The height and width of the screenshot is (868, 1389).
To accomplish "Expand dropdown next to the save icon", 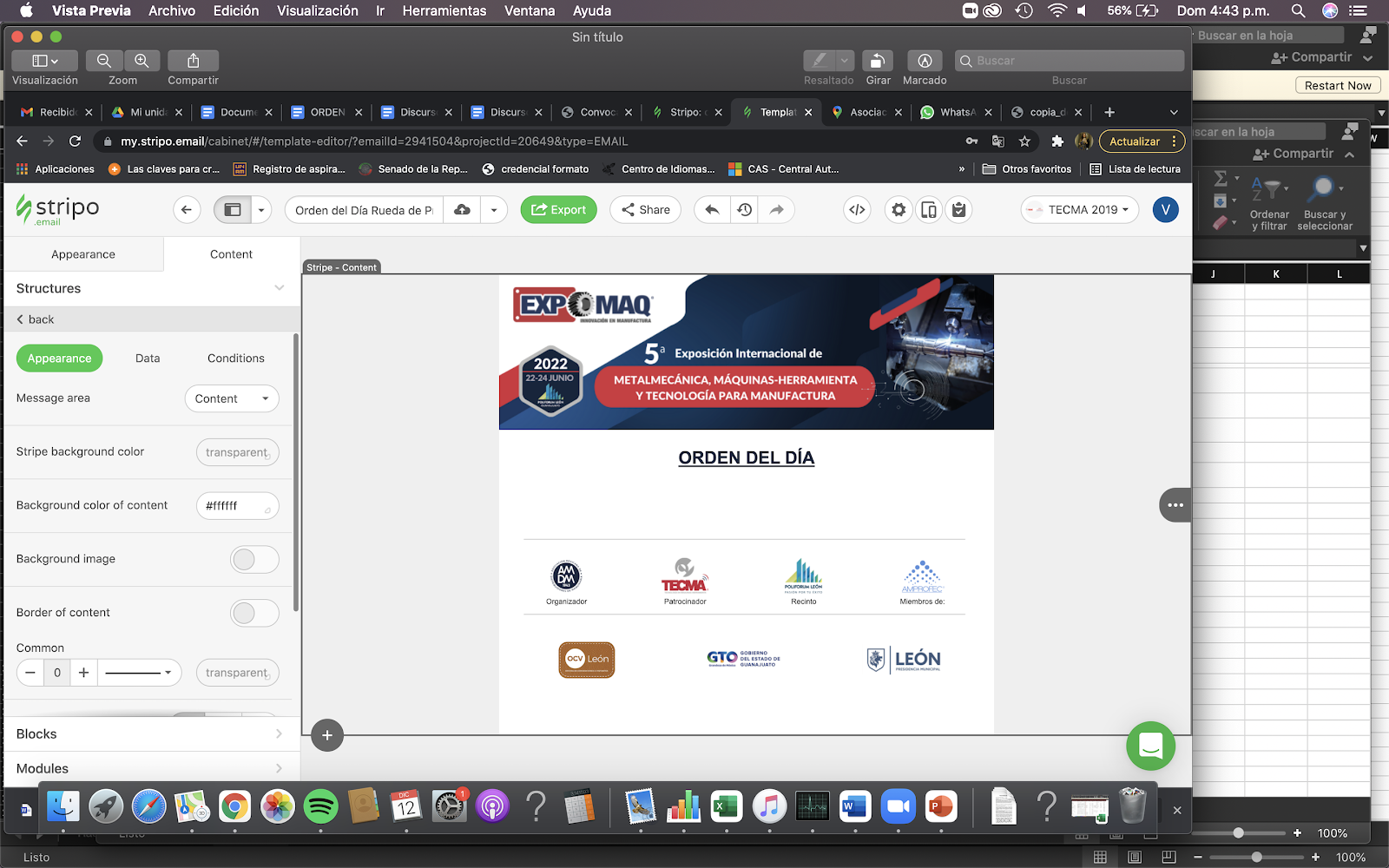I will (x=494, y=209).
